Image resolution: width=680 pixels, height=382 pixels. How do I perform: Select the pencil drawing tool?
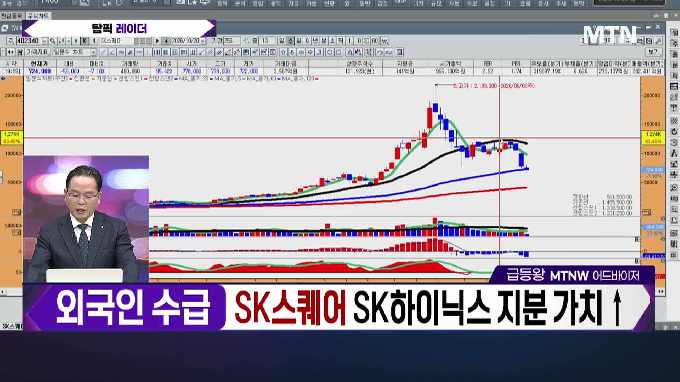tap(228, 52)
